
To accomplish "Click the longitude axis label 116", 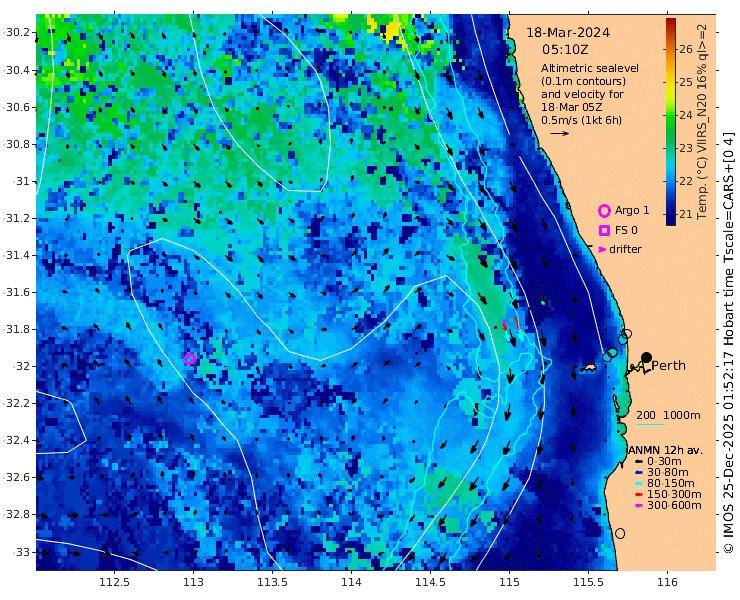I will [x=667, y=583].
